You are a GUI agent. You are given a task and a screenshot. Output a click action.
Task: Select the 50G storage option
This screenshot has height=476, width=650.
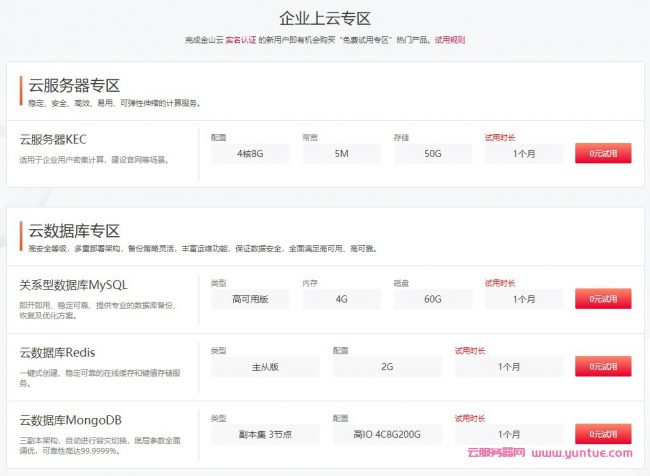click(x=432, y=154)
